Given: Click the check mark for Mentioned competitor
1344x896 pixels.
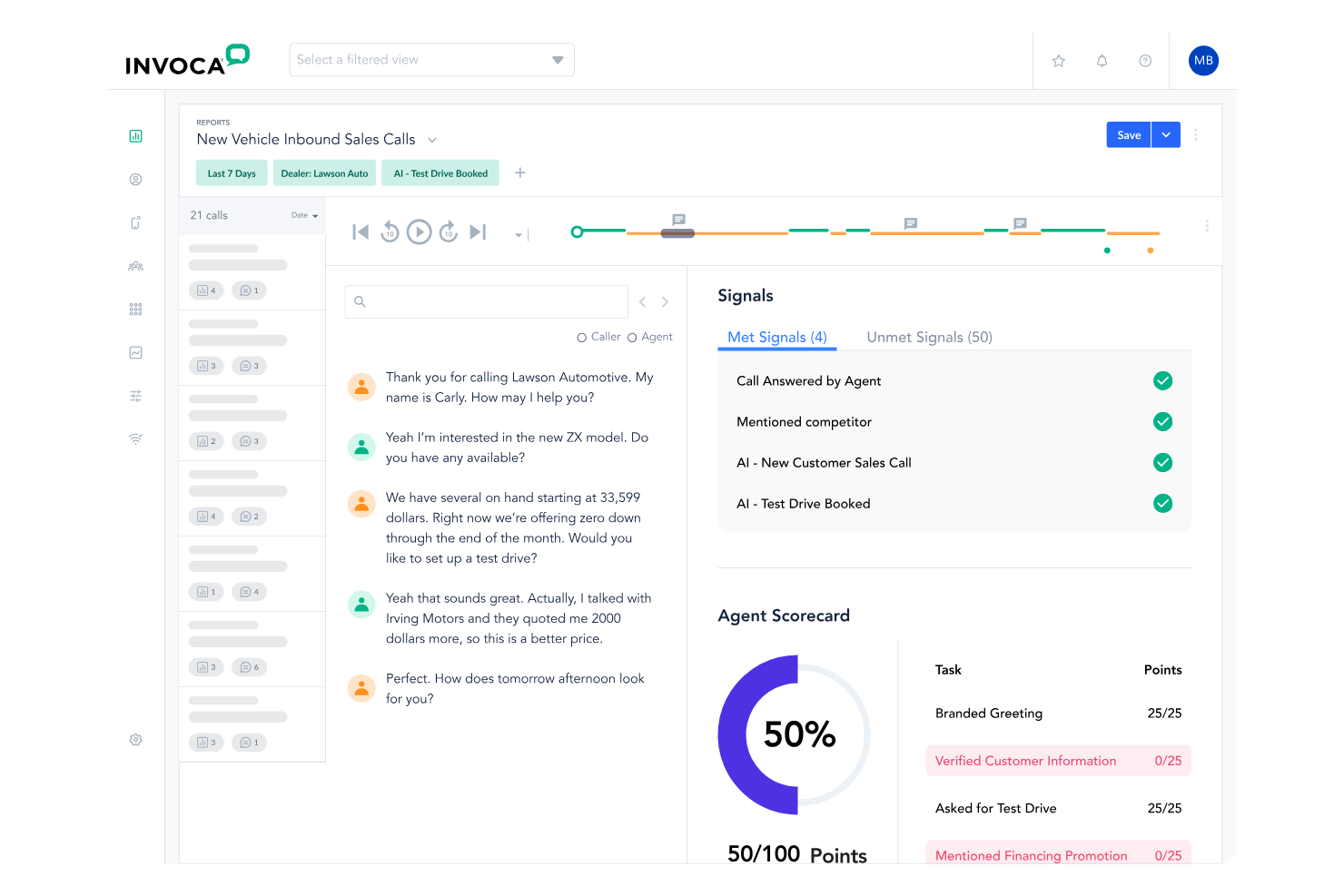Looking at the screenshot, I should click(1162, 422).
